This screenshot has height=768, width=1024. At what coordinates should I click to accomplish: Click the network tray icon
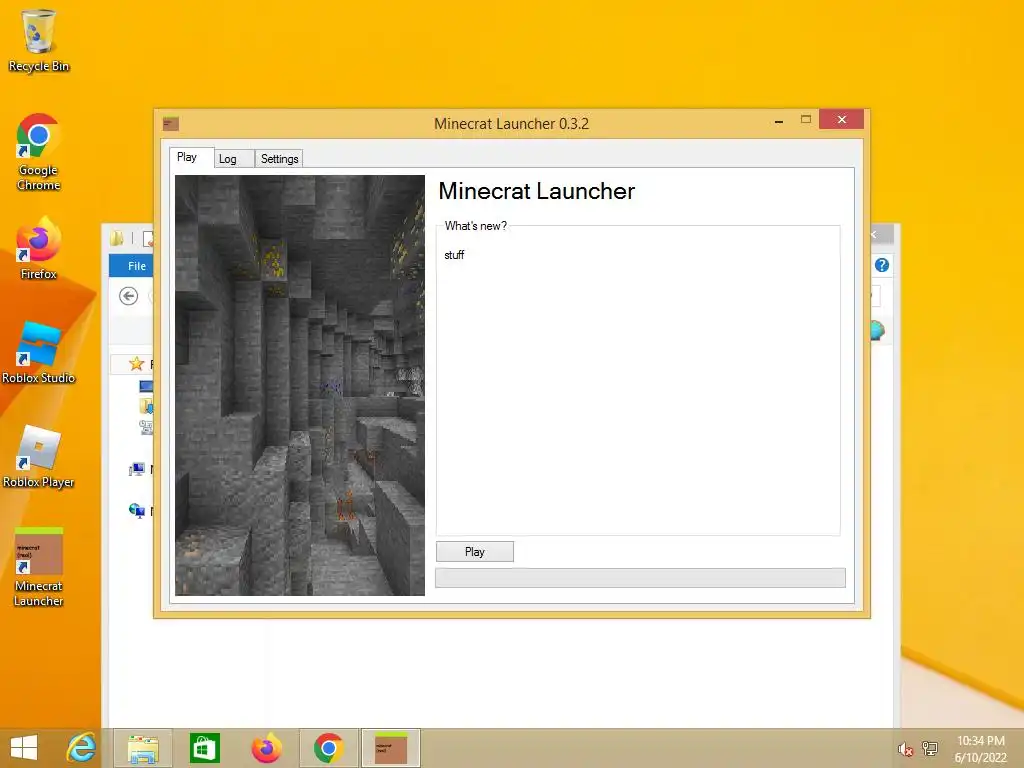[x=929, y=748]
